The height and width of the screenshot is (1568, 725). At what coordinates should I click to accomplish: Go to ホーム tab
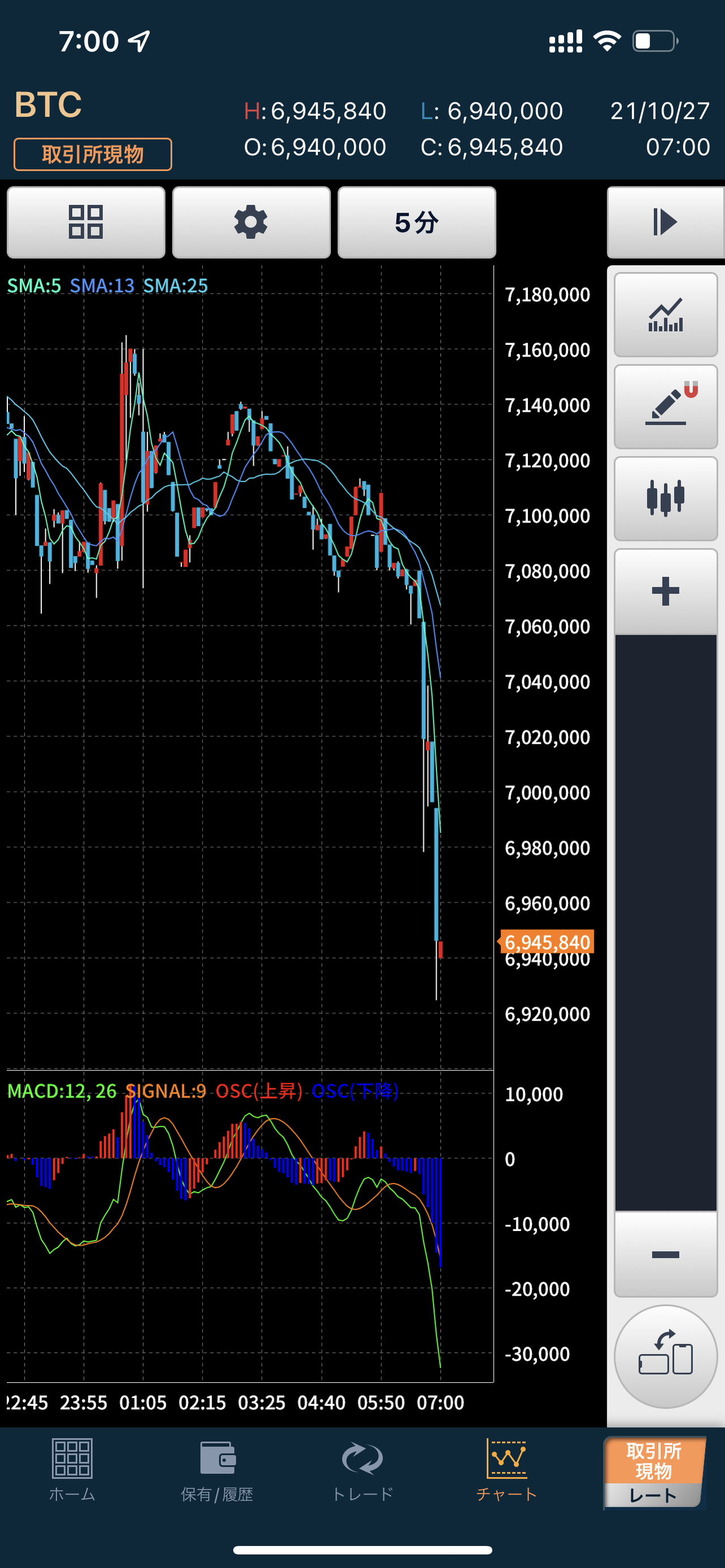[72, 1470]
